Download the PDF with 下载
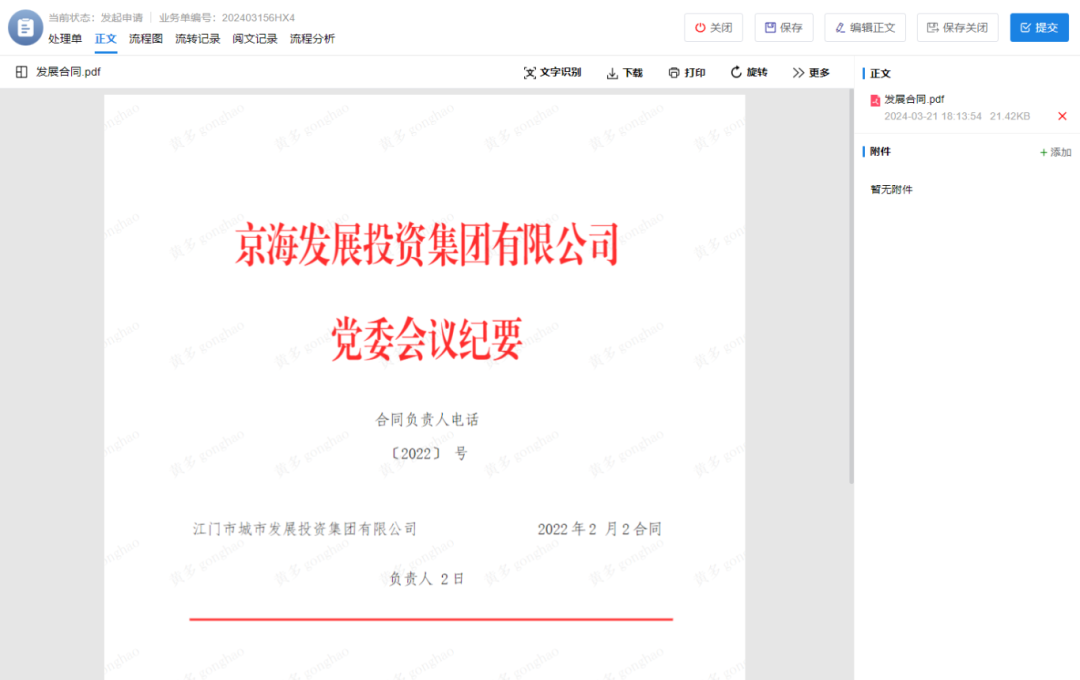1080x680 pixels. click(624, 72)
